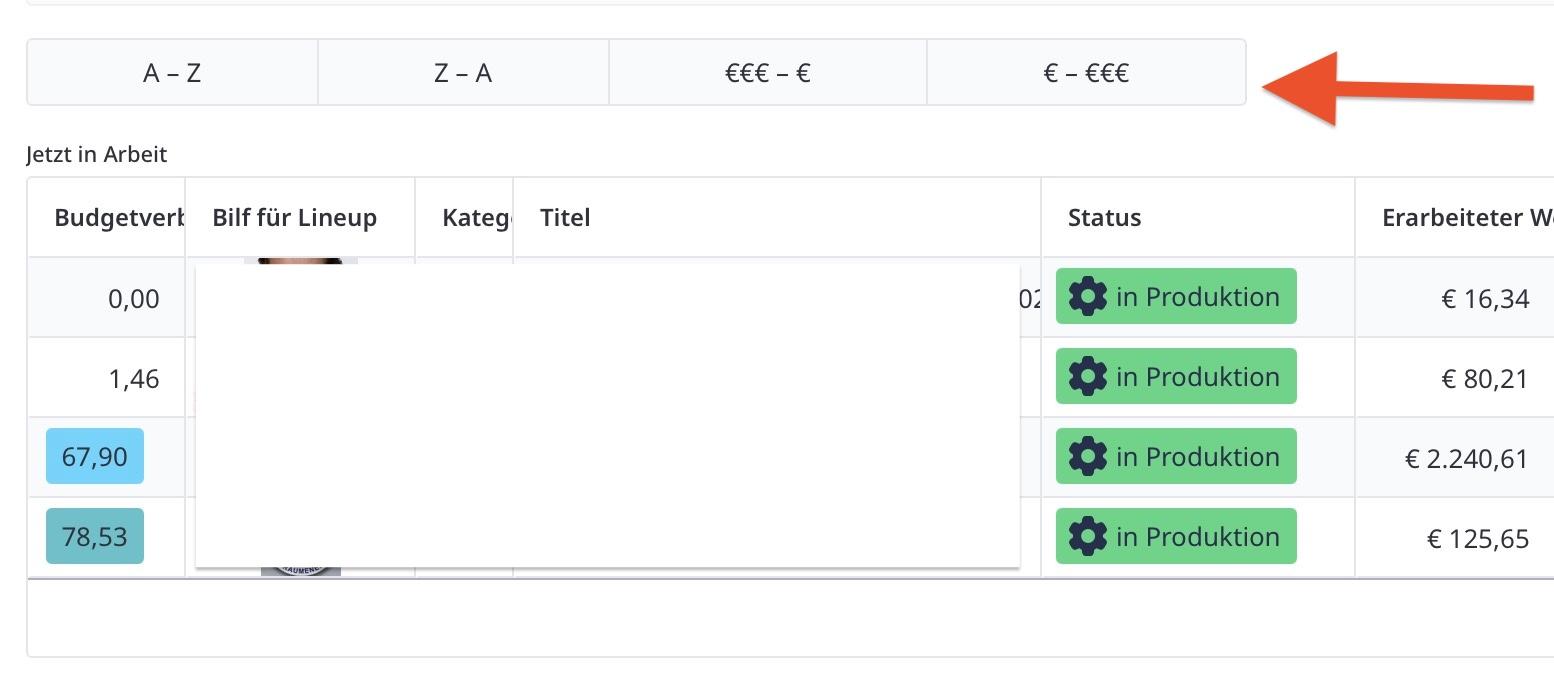Click gear icon in € 80,21 row
This screenshot has height=692, width=1554.
click(1087, 377)
